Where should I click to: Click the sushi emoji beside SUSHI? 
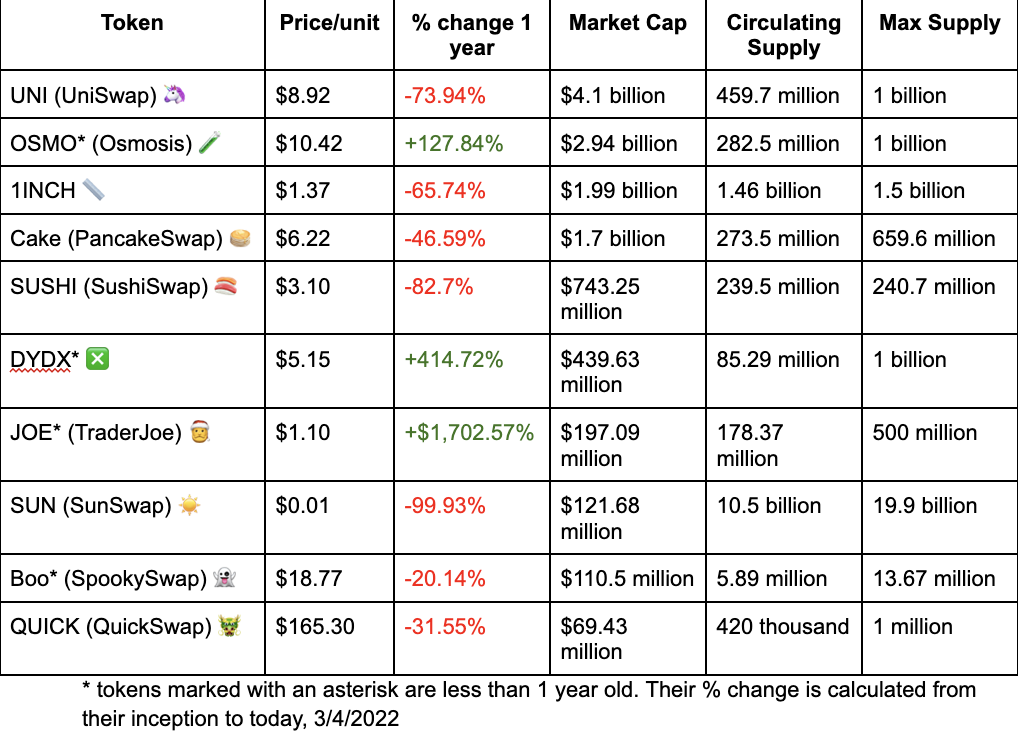(x=226, y=286)
